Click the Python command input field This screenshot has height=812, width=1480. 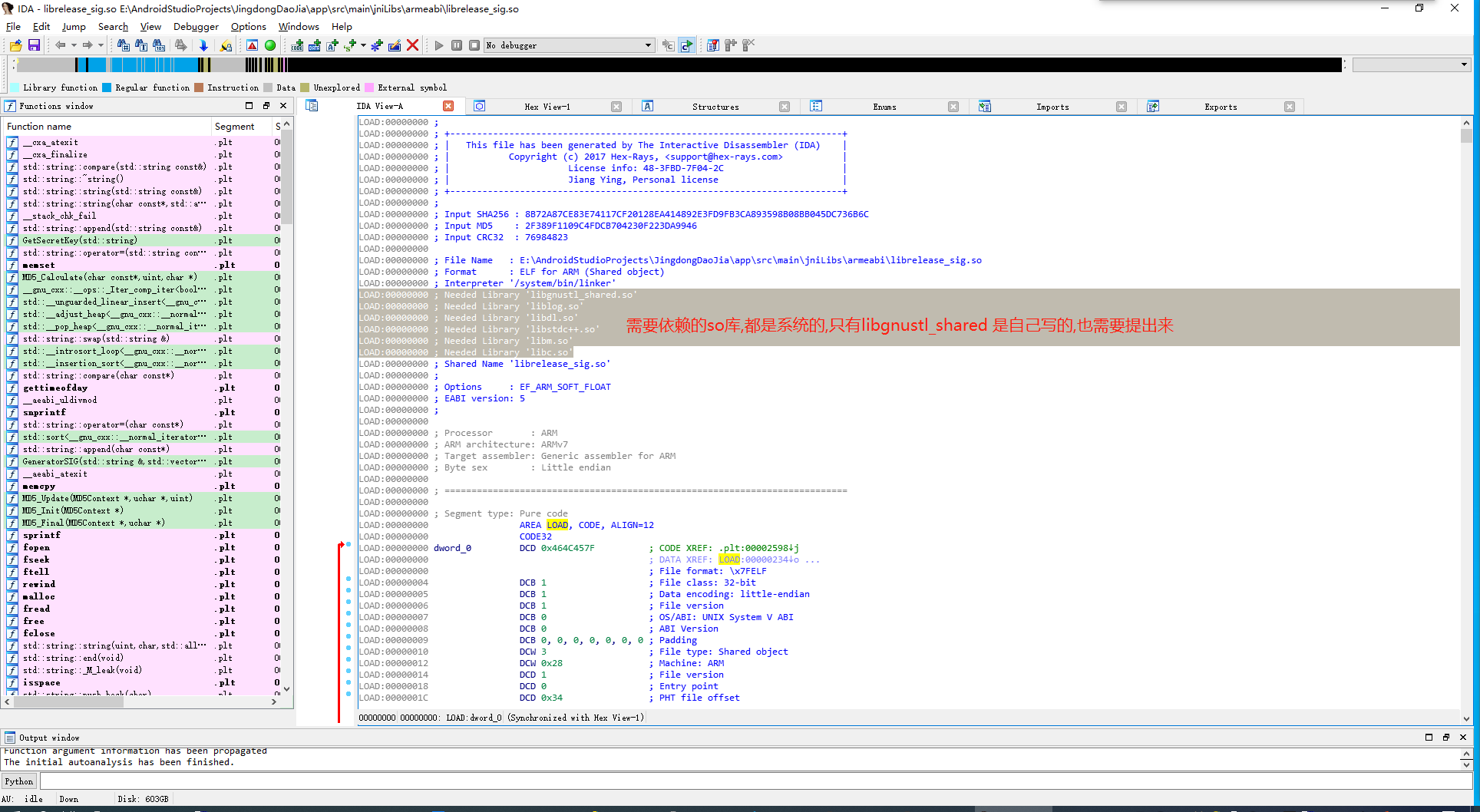755,781
